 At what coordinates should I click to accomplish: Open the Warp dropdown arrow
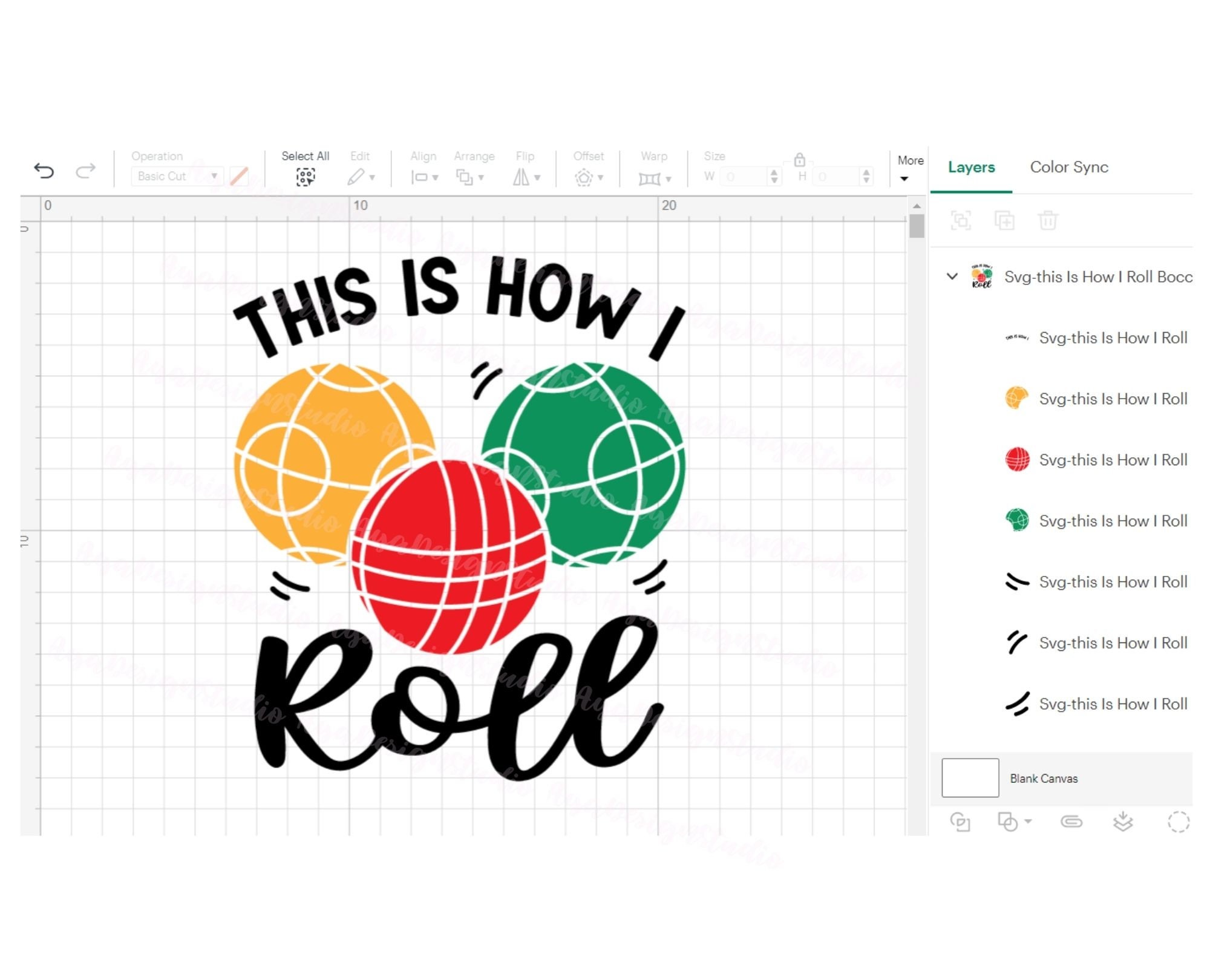pos(669,179)
